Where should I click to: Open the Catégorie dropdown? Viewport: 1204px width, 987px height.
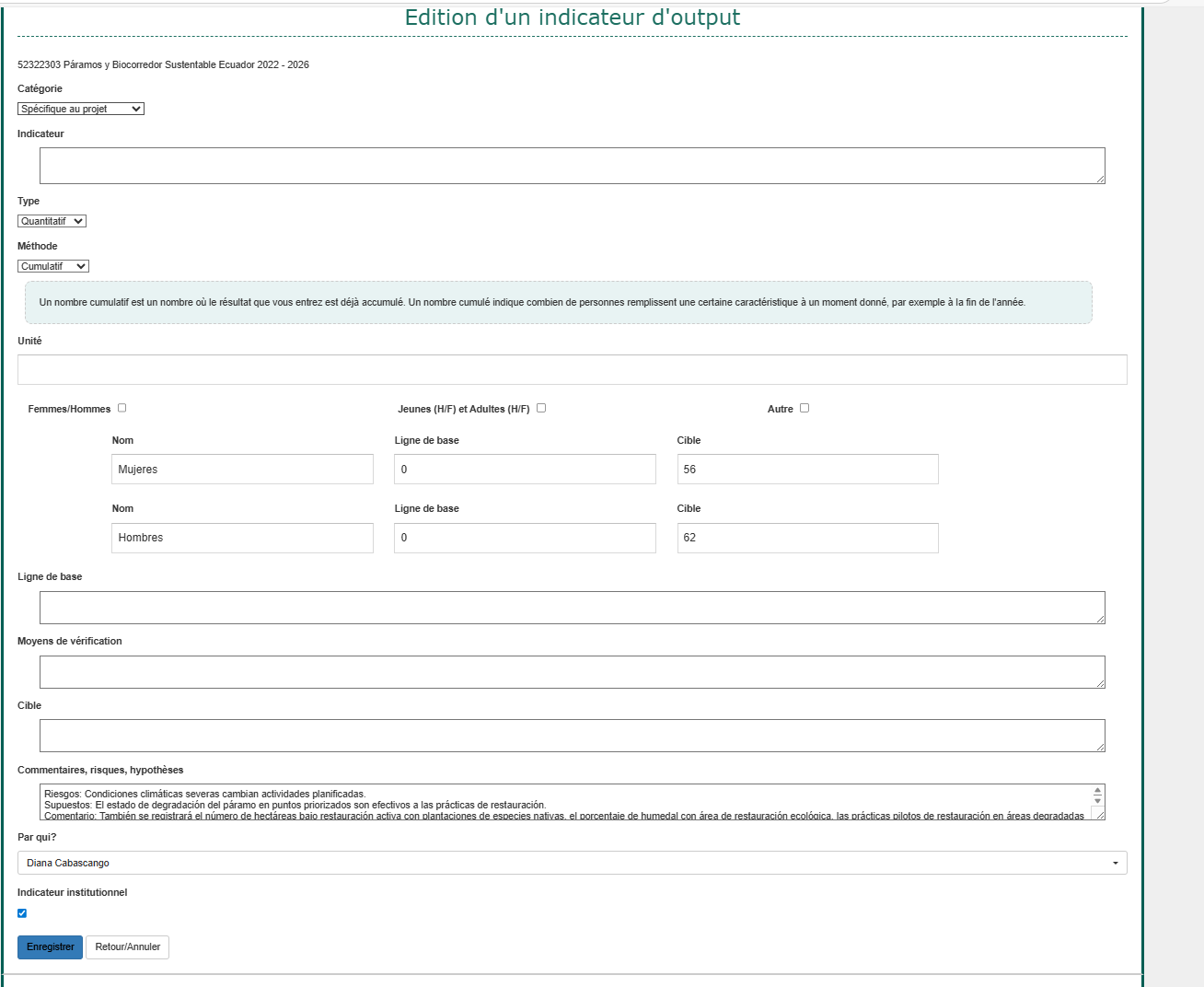(x=81, y=109)
